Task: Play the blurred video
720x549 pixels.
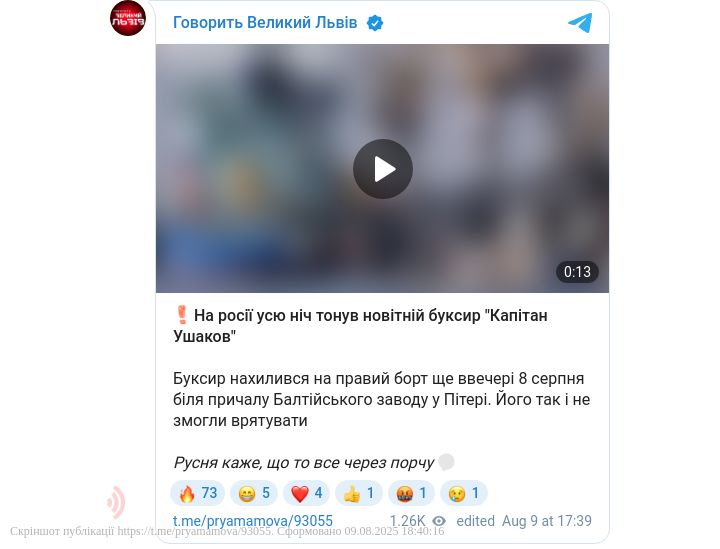Action: click(382, 169)
